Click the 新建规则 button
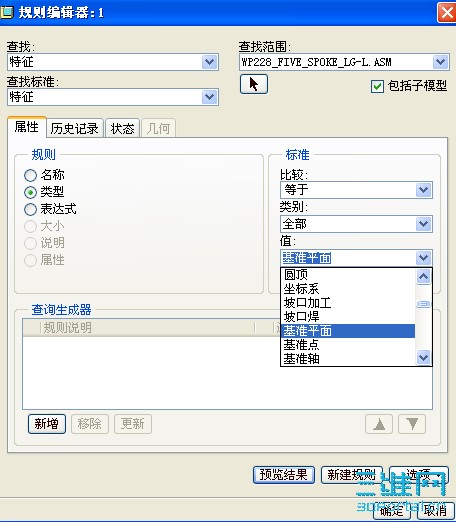This screenshot has height=522, width=456. (x=352, y=475)
